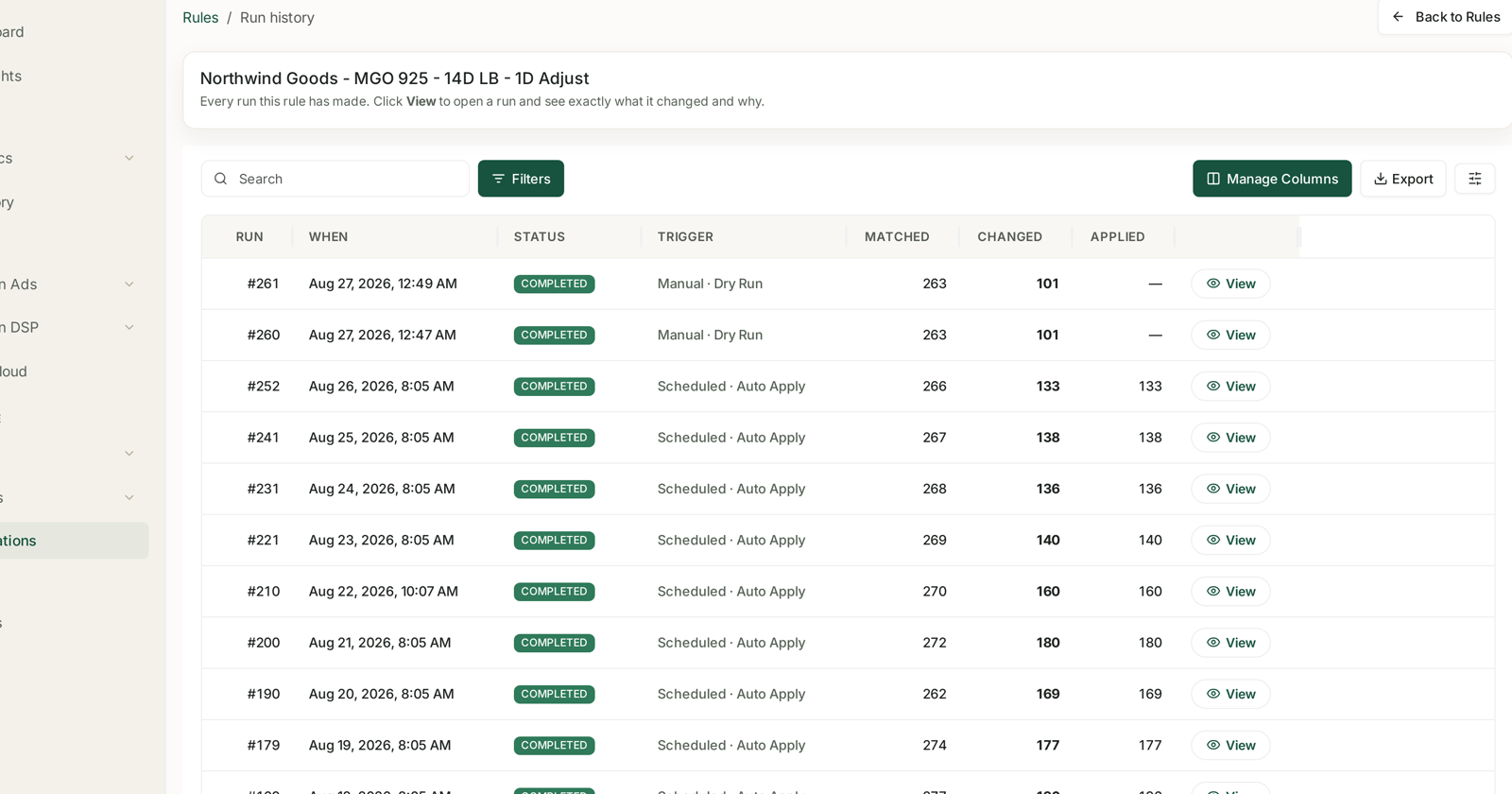The height and width of the screenshot is (794, 1512).
Task: Click the Rules breadcrumb link
Action: (200, 18)
